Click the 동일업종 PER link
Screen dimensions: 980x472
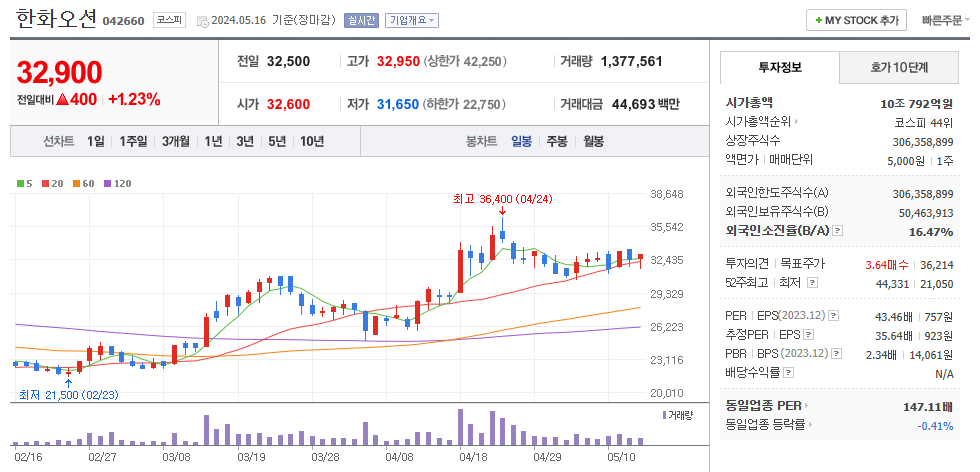pos(764,406)
